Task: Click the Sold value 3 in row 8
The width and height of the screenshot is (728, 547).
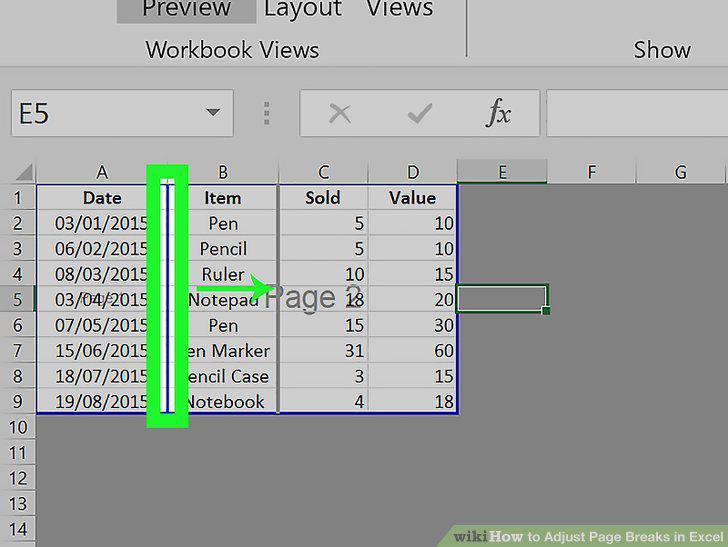Action: (324, 376)
